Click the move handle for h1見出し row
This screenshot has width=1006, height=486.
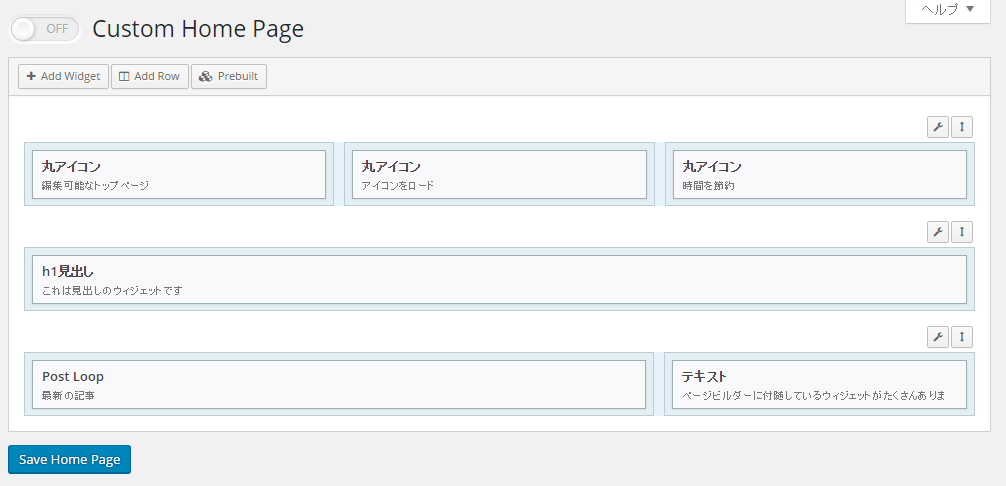[962, 231]
